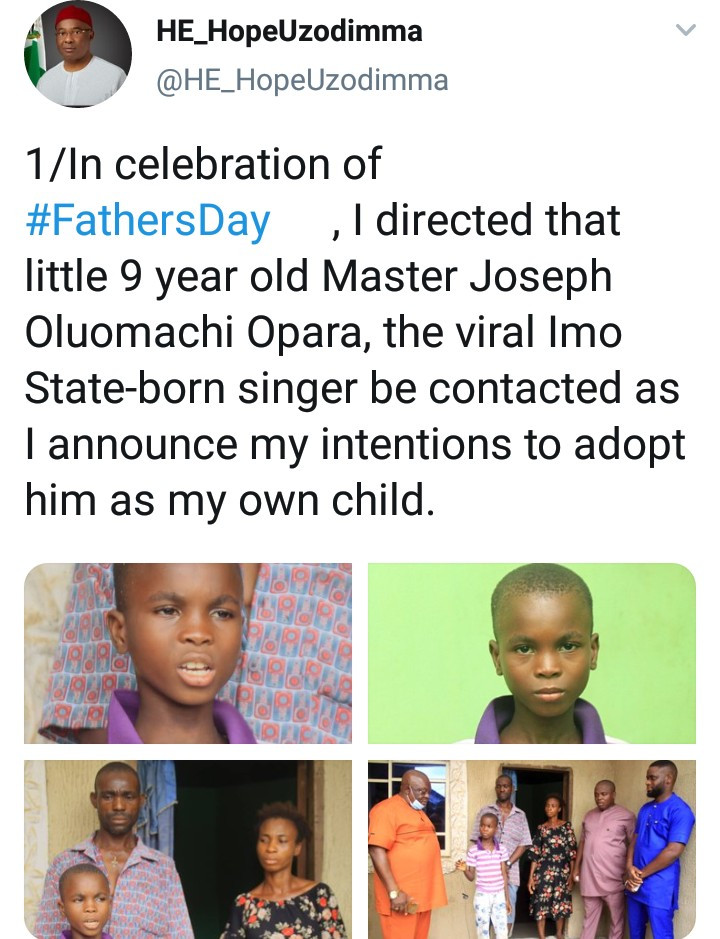
Task: Open the tweet options chevron menu
Action: (685, 30)
